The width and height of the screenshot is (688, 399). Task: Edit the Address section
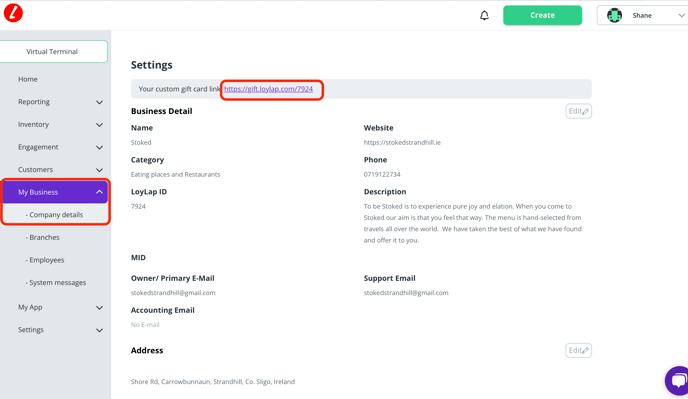pyautogui.click(x=578, y=350)
